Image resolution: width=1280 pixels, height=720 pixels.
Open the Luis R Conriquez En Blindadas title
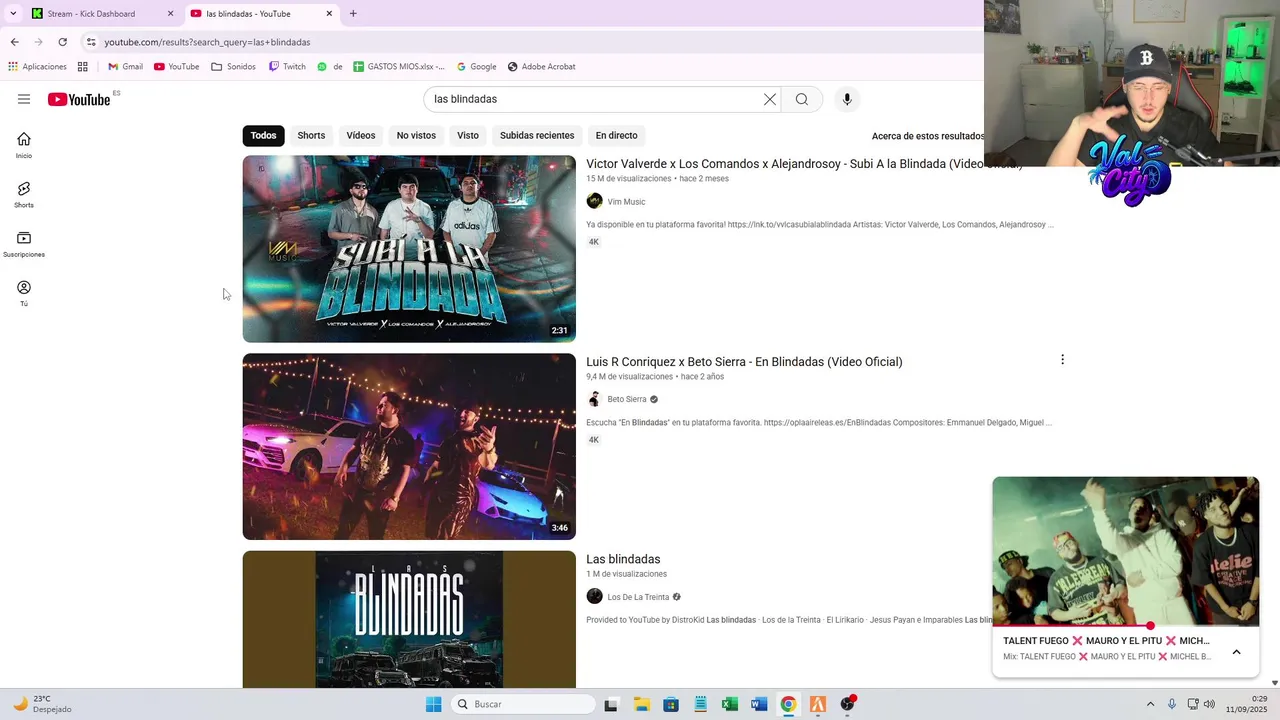click(744, 362)
